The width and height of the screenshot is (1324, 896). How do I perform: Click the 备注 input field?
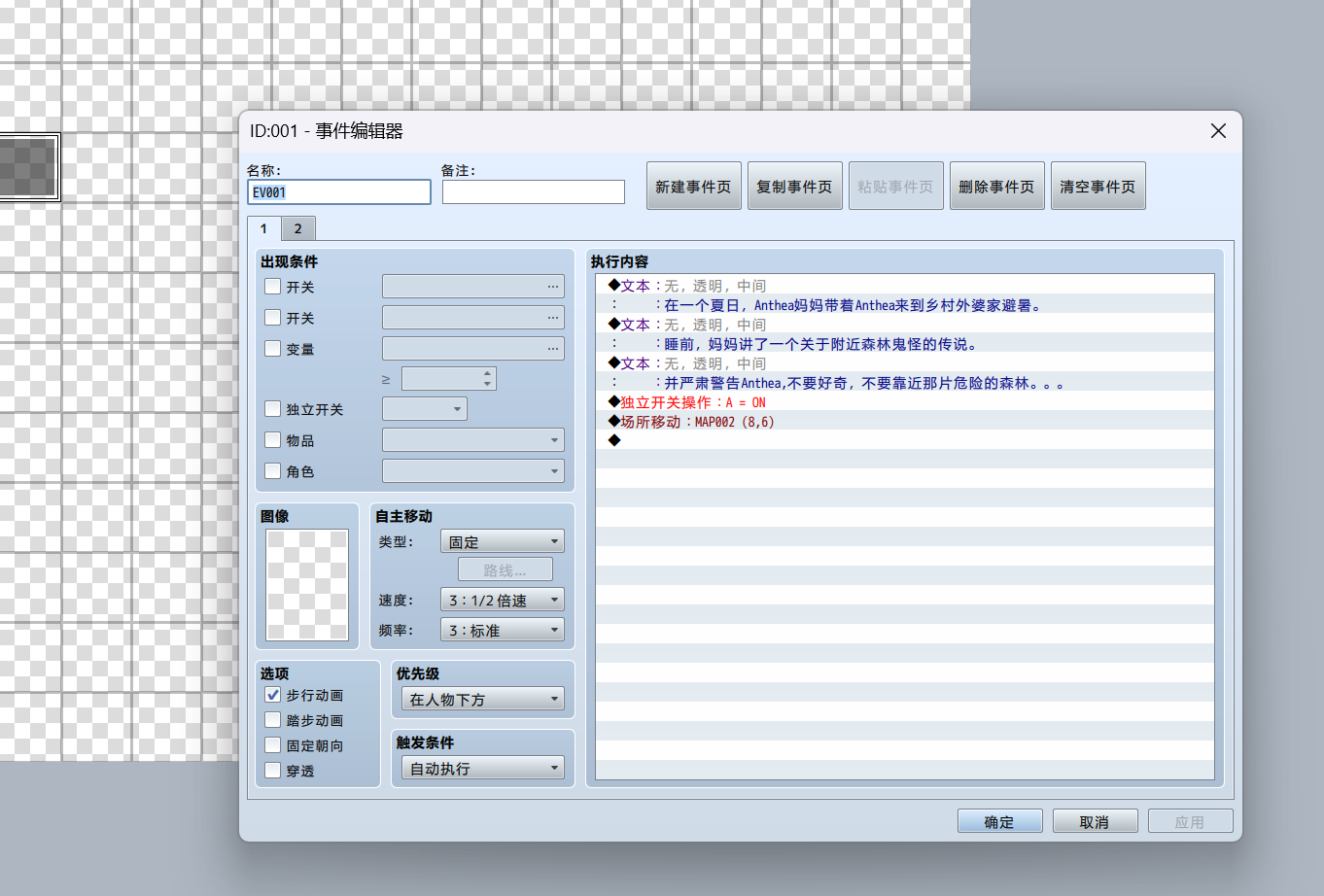click(x=534, y=192)
